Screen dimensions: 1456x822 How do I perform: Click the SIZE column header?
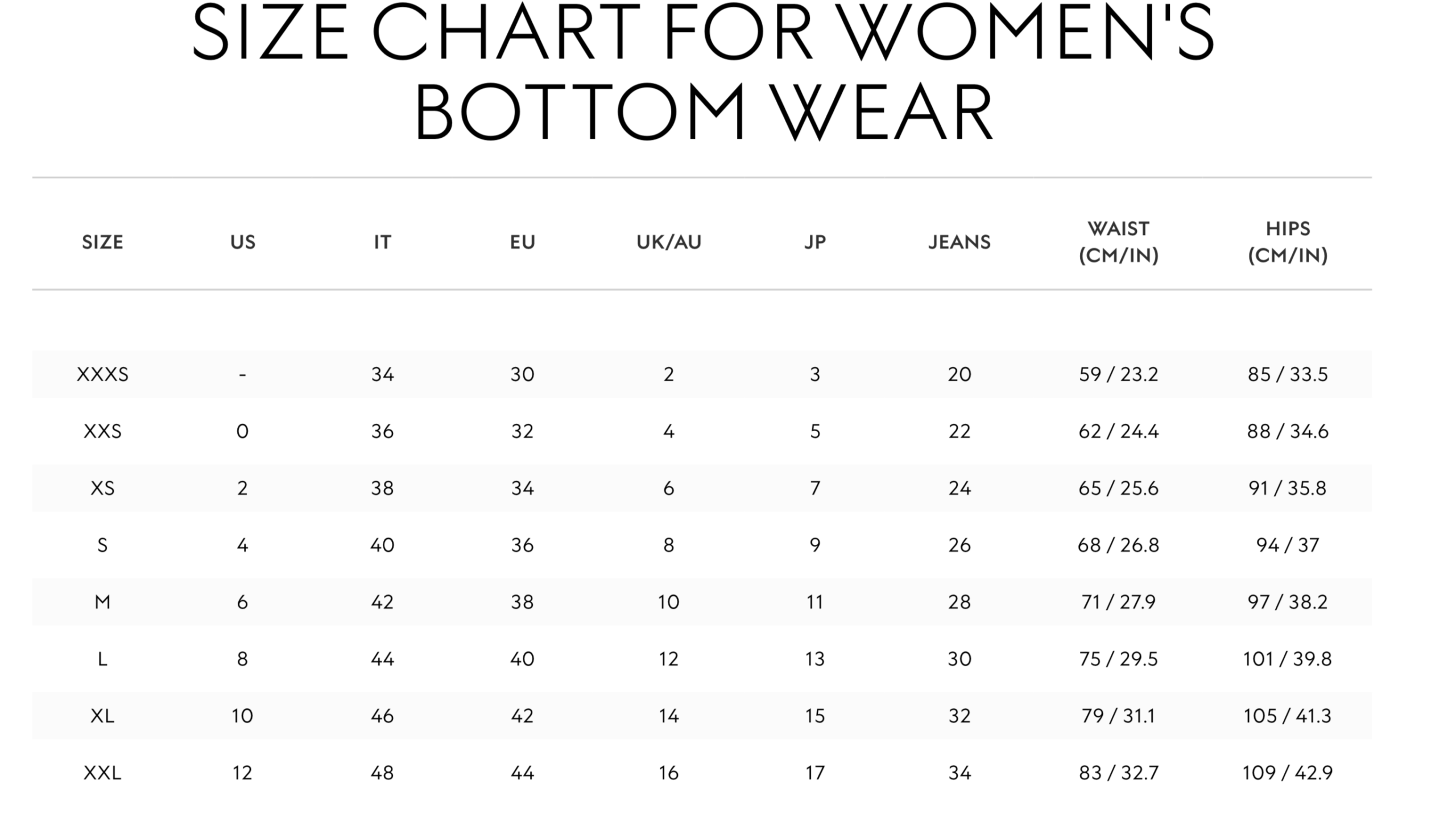click(102, 242)
